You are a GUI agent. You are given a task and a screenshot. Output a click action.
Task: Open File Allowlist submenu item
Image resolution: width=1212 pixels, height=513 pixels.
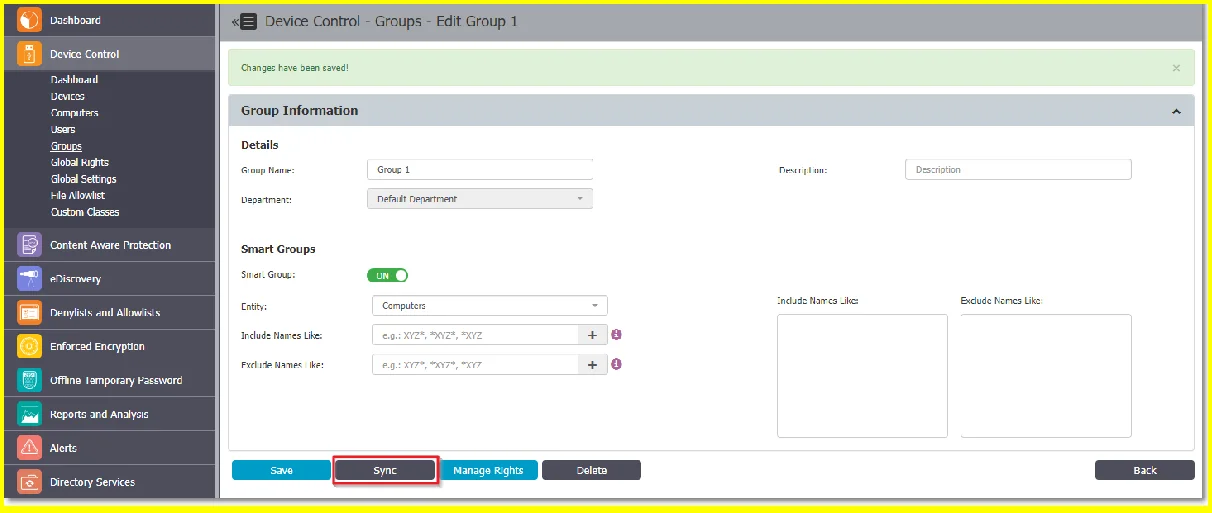pyautogui.click(x=78, y=196)
